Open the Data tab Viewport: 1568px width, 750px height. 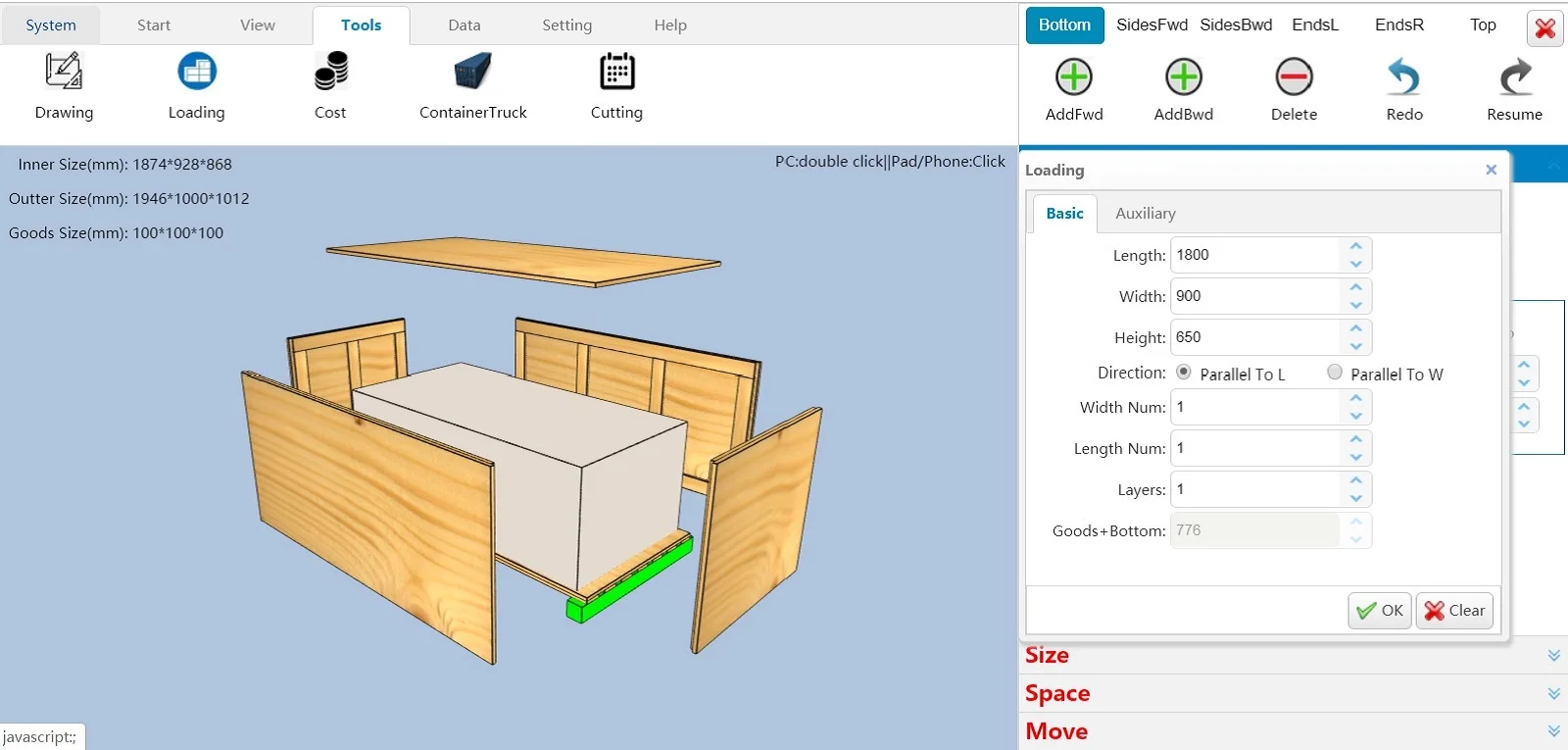click(465, 25)
